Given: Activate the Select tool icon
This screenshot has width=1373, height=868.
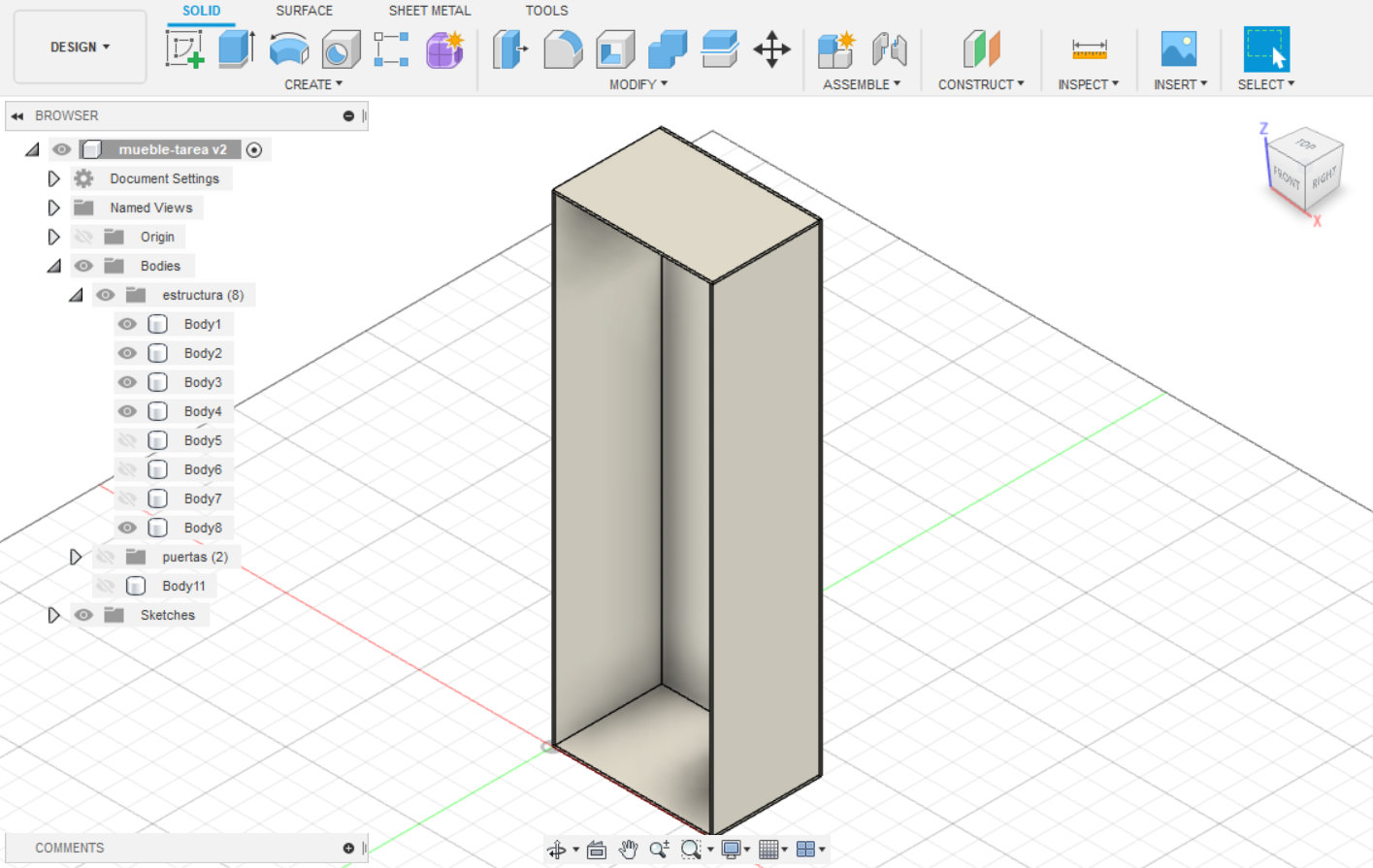Looking at the screenshot, I should pos(1266,48).
